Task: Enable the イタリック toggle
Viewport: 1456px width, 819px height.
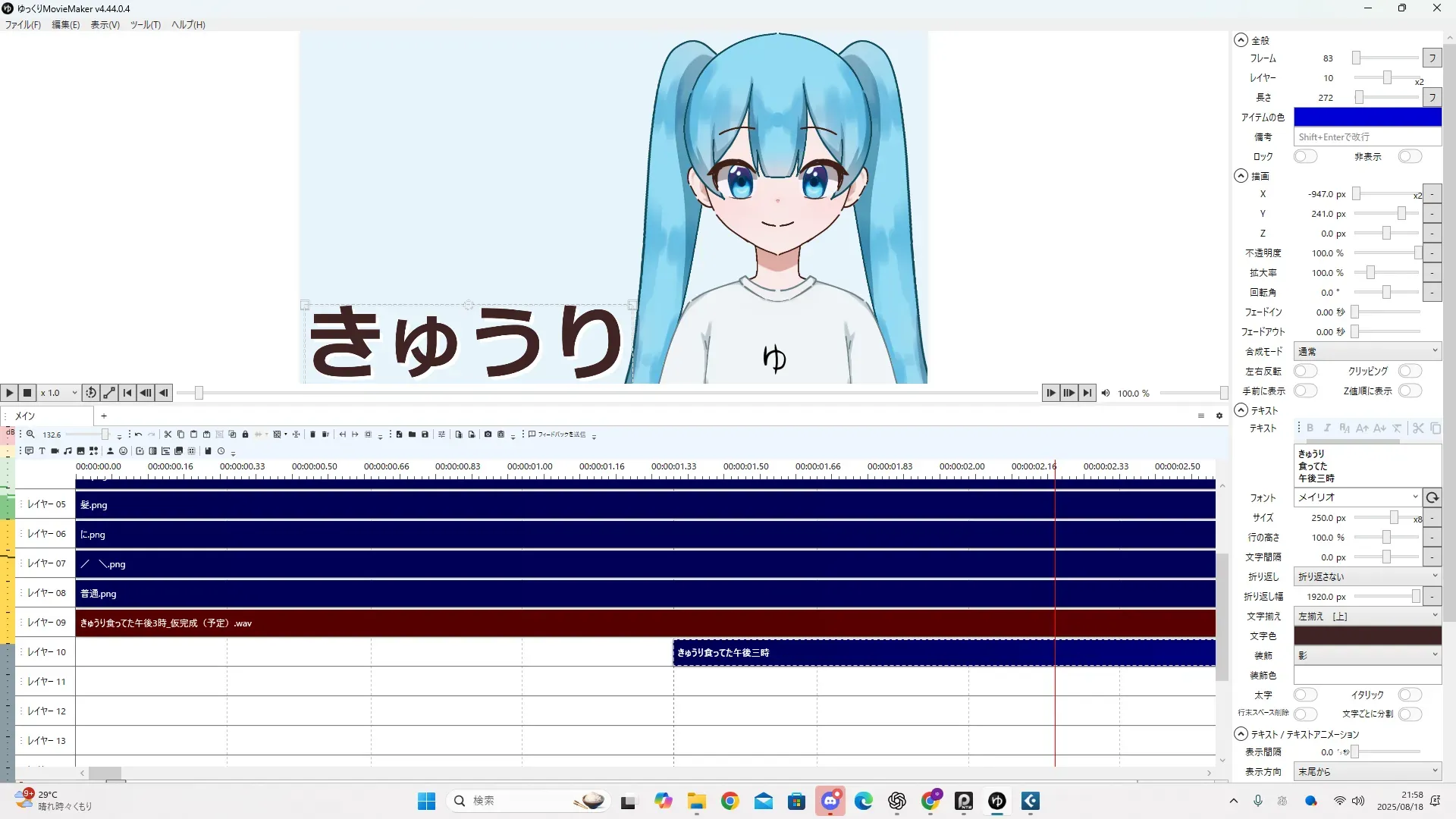Action: [x=1409, y=695]
